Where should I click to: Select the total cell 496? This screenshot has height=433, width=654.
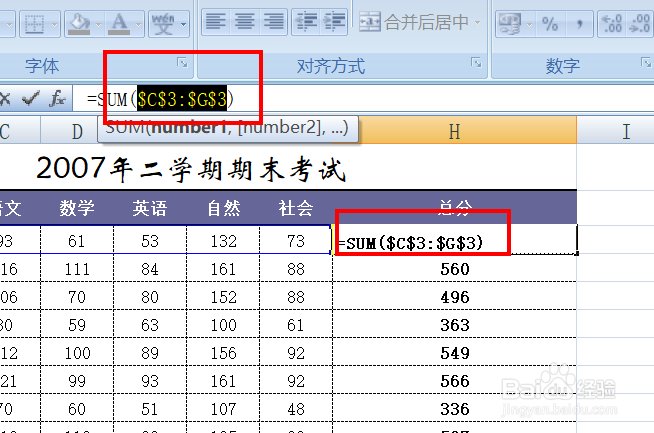click(x=455, y=297)
